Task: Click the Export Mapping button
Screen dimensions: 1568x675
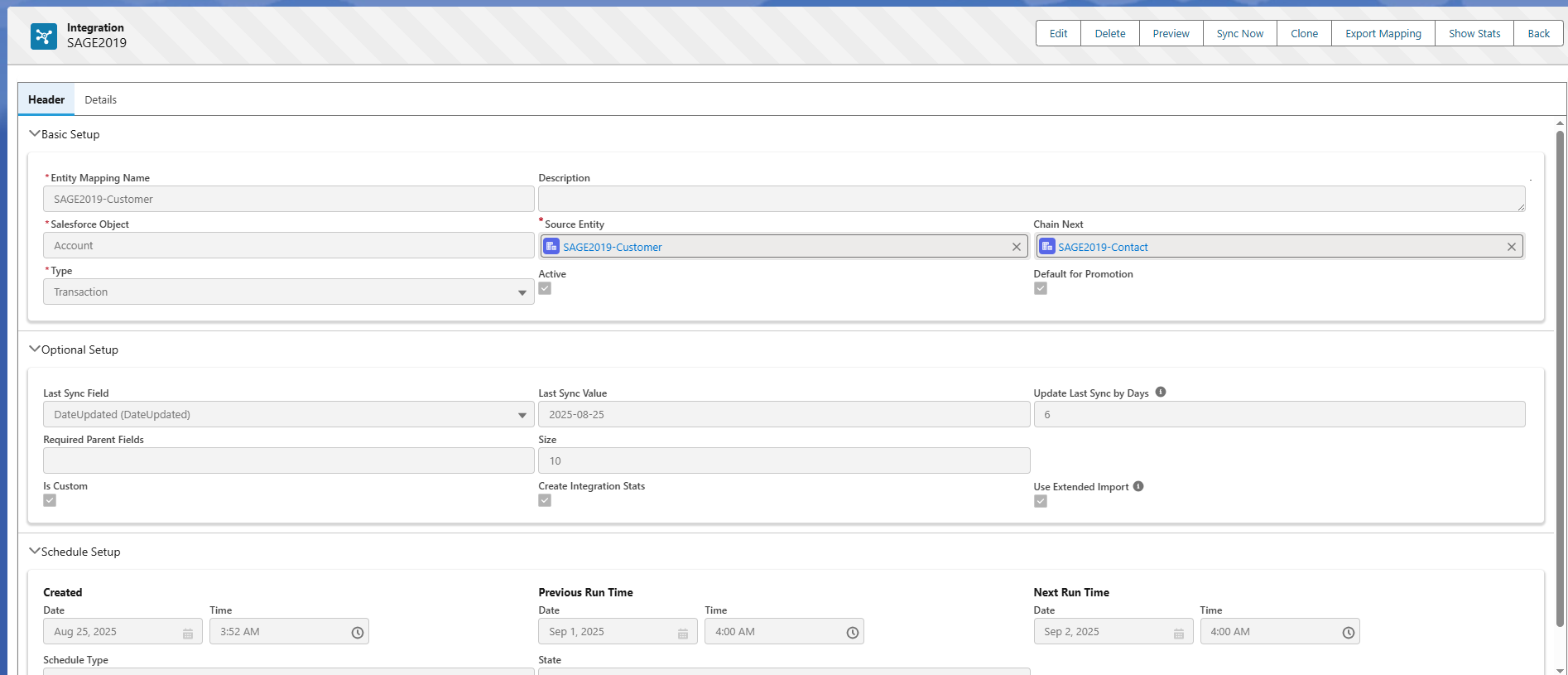Action: 1383,33
